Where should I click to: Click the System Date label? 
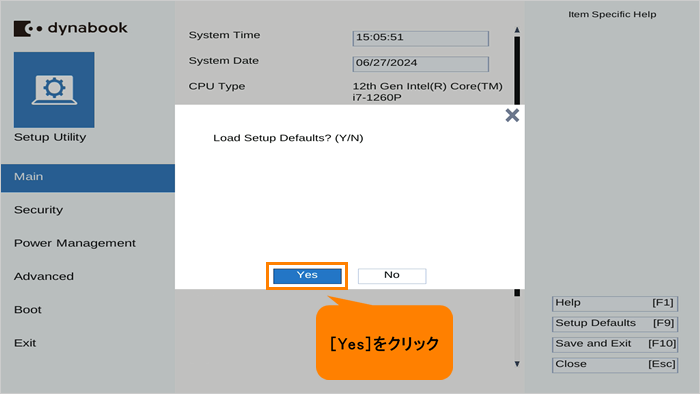click(x=224, y=61)
